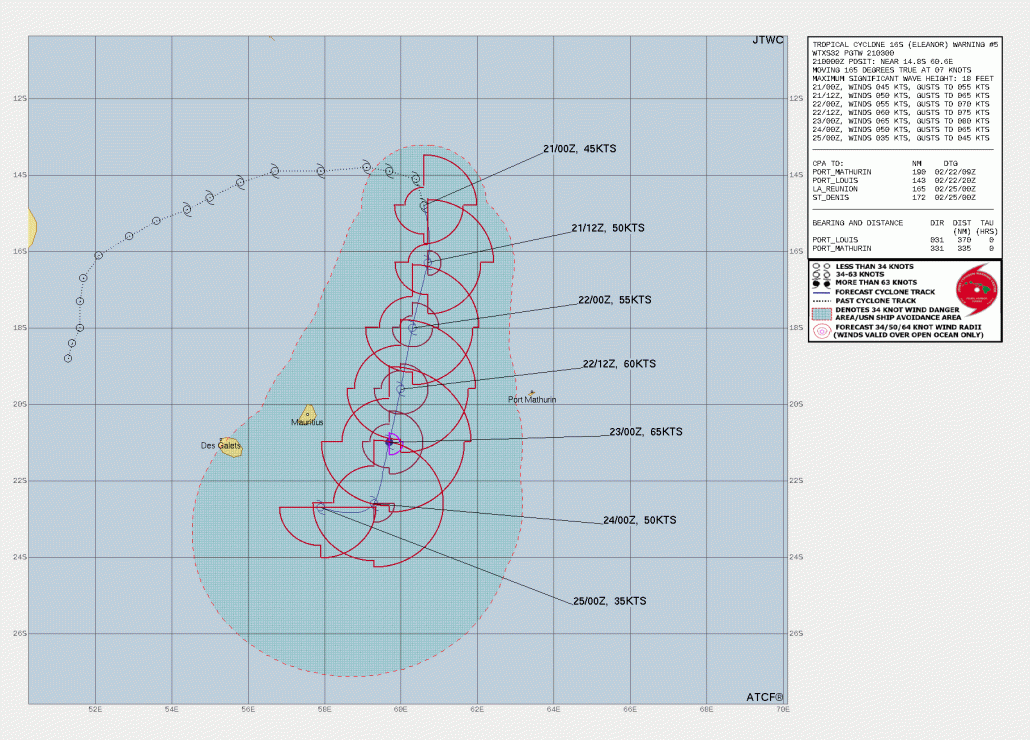This screenshot has height=740, width=1030.
Task: Click the '24/00Z, WINDS 050 KTS' forecast line
Action: pyautogui.click(x=901, y=130)
